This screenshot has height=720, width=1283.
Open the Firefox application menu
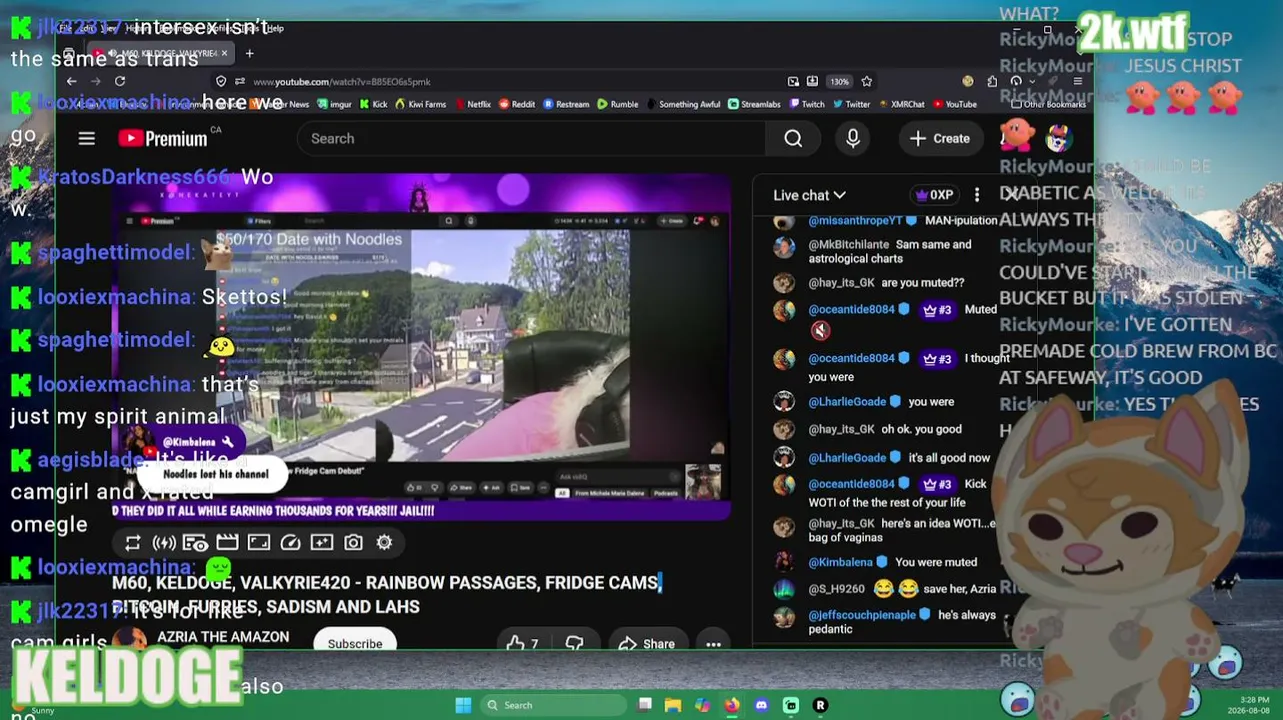tap(1077, 82)
